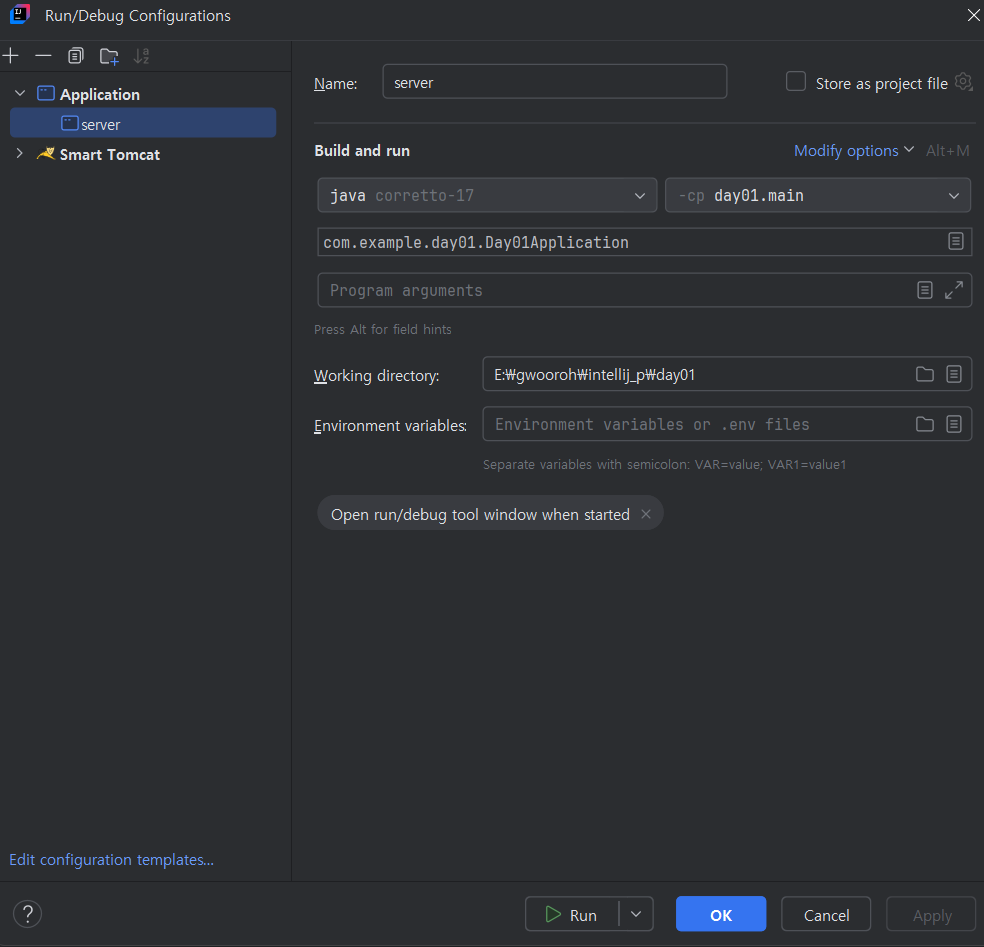Insert macros into Program arguments field
The width and height of the screenshot is (984, 947).
924,290
